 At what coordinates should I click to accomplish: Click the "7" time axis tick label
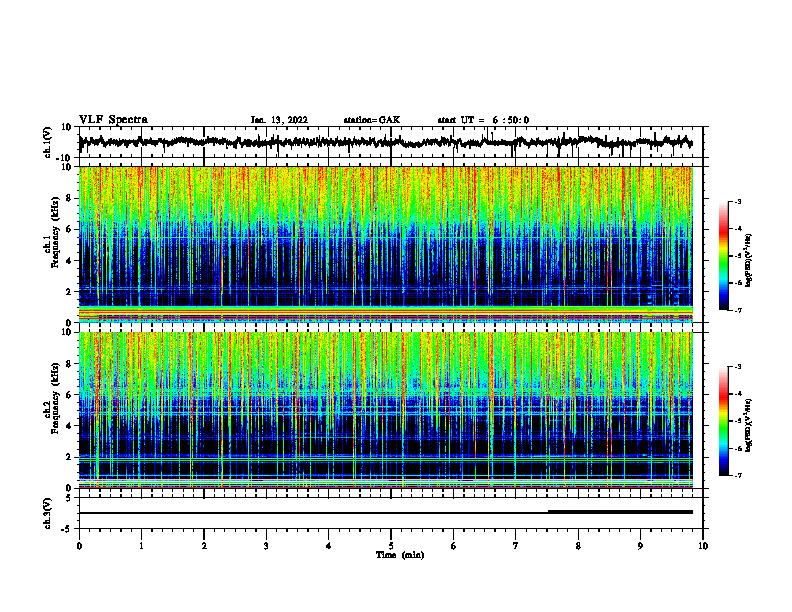coord(516,546)
